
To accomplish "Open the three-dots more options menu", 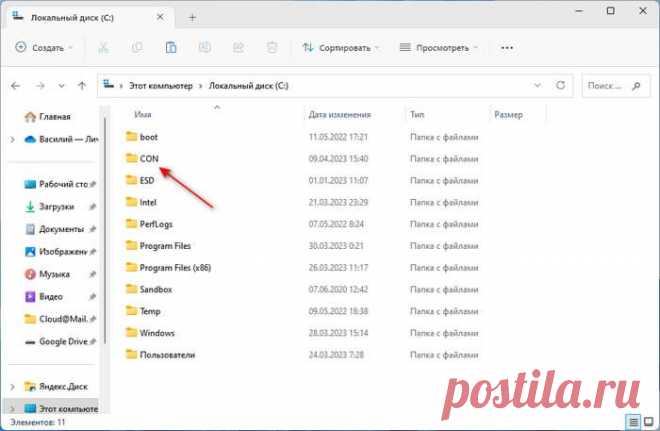I will [x=507, y=48].
